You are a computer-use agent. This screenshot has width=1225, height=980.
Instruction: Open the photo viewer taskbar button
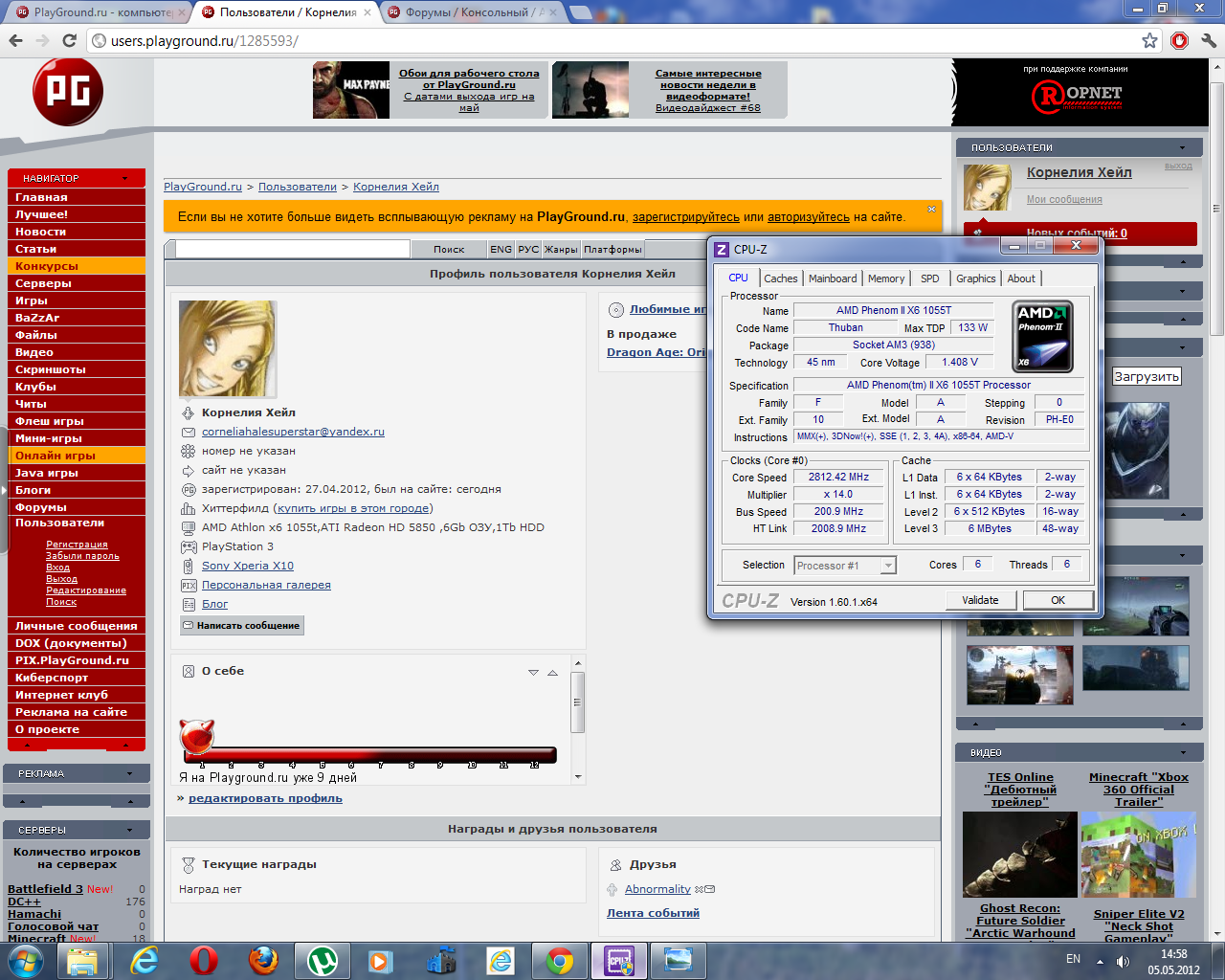[678, 961]
